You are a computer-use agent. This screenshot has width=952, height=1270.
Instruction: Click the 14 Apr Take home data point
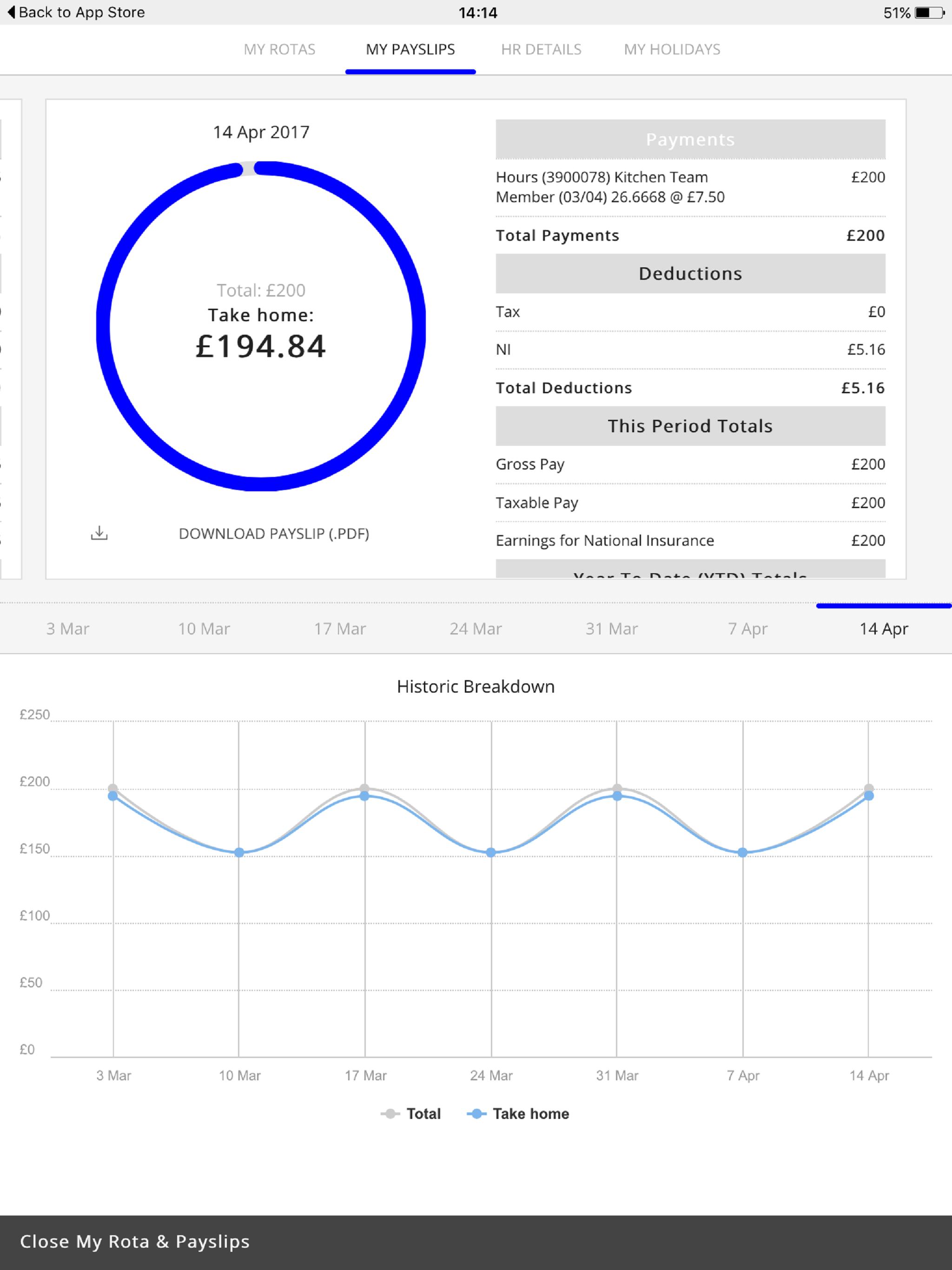(869, 796)
